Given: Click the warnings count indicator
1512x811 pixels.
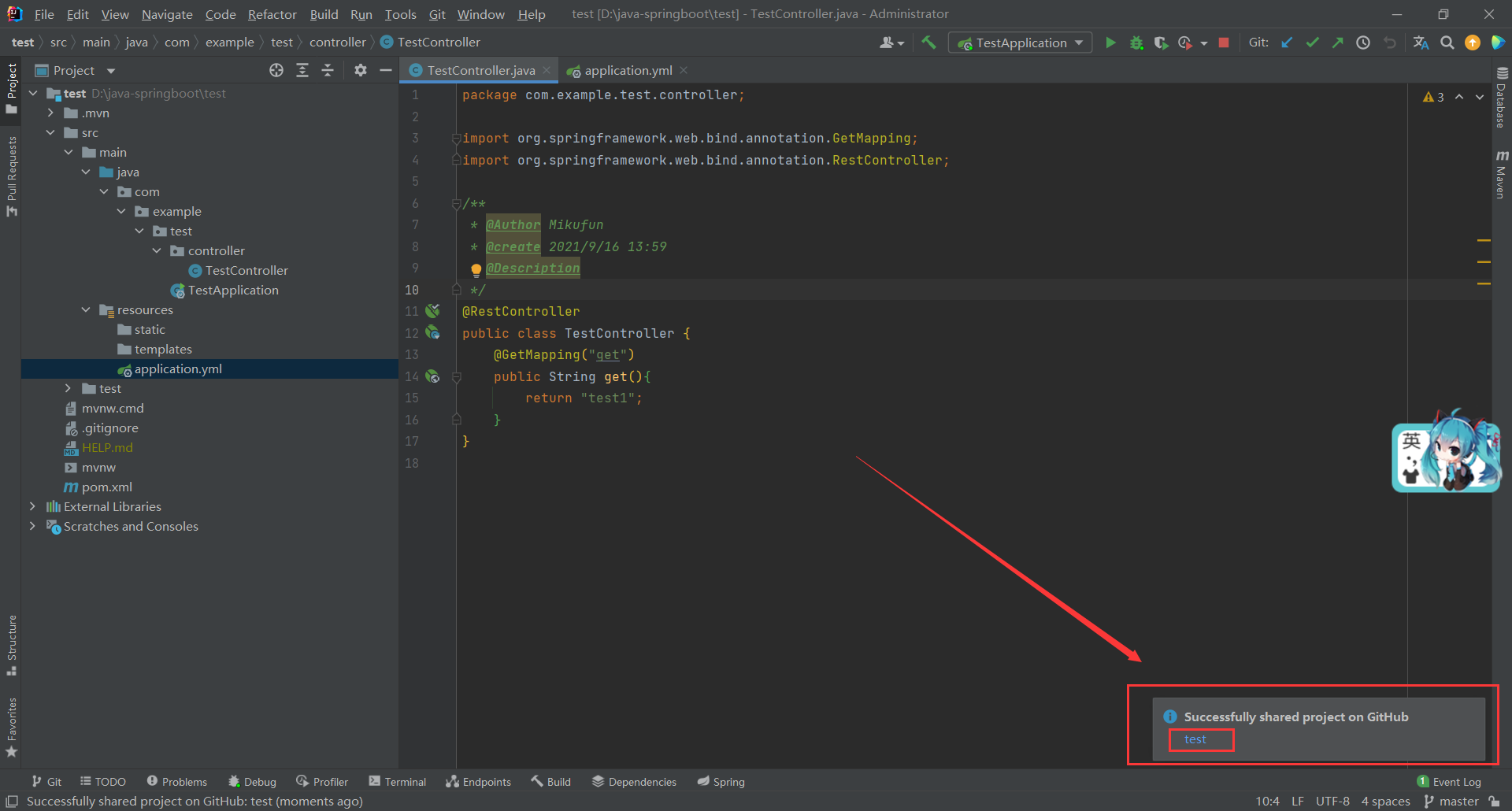Looking at the screenshot, I should (x=1433, y=97).
